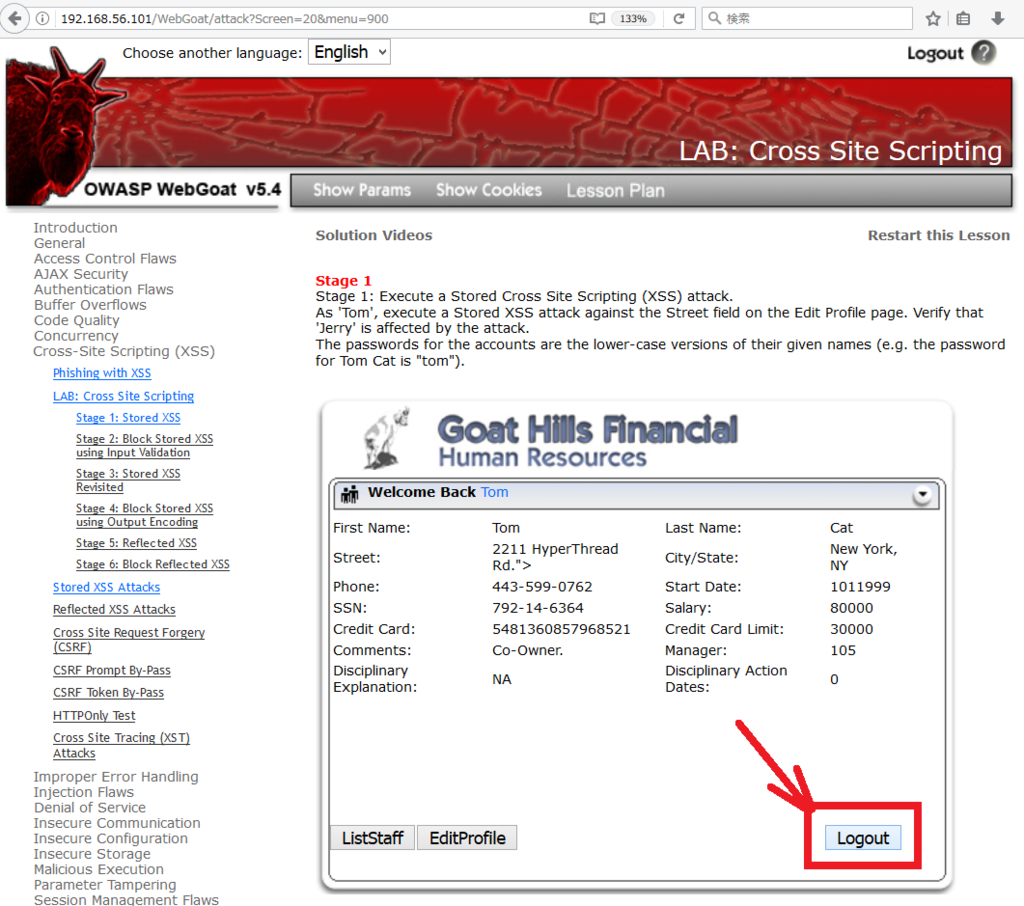Open the language selection dropdown
This screenshot has width=1024, height=906.
point(349,52)
